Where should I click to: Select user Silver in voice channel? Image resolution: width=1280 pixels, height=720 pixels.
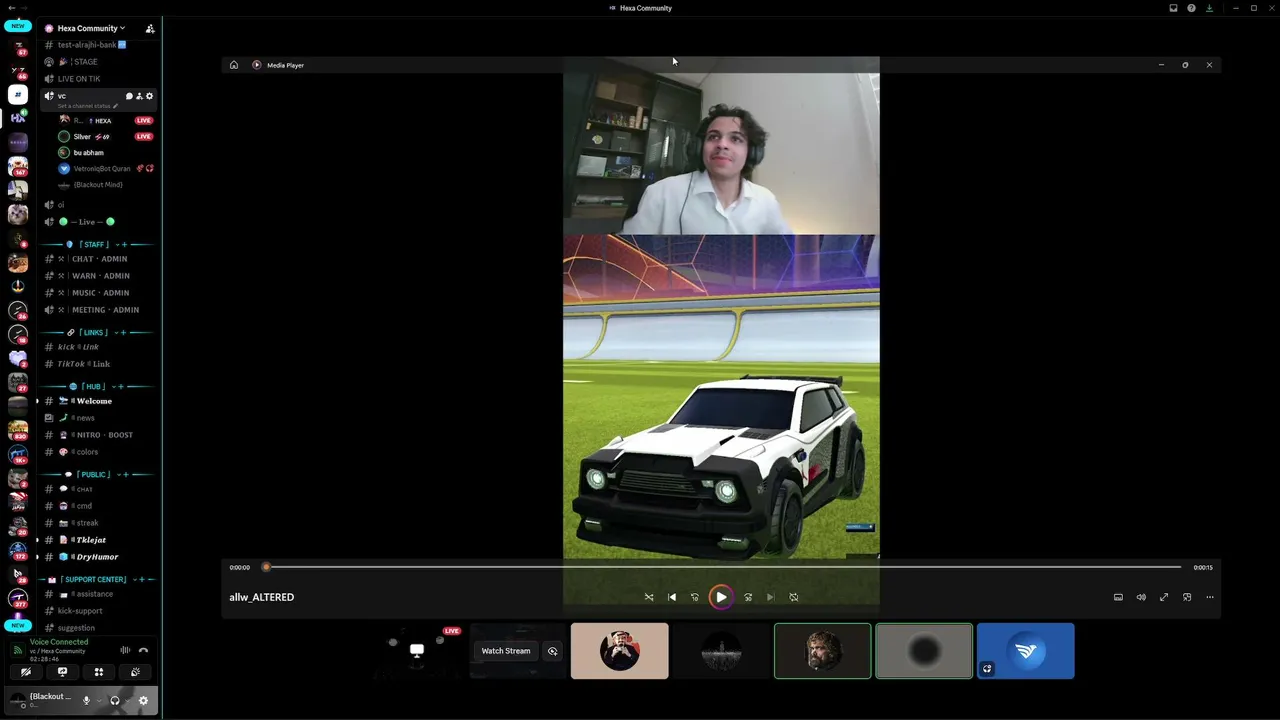click(x=107, y=136)
